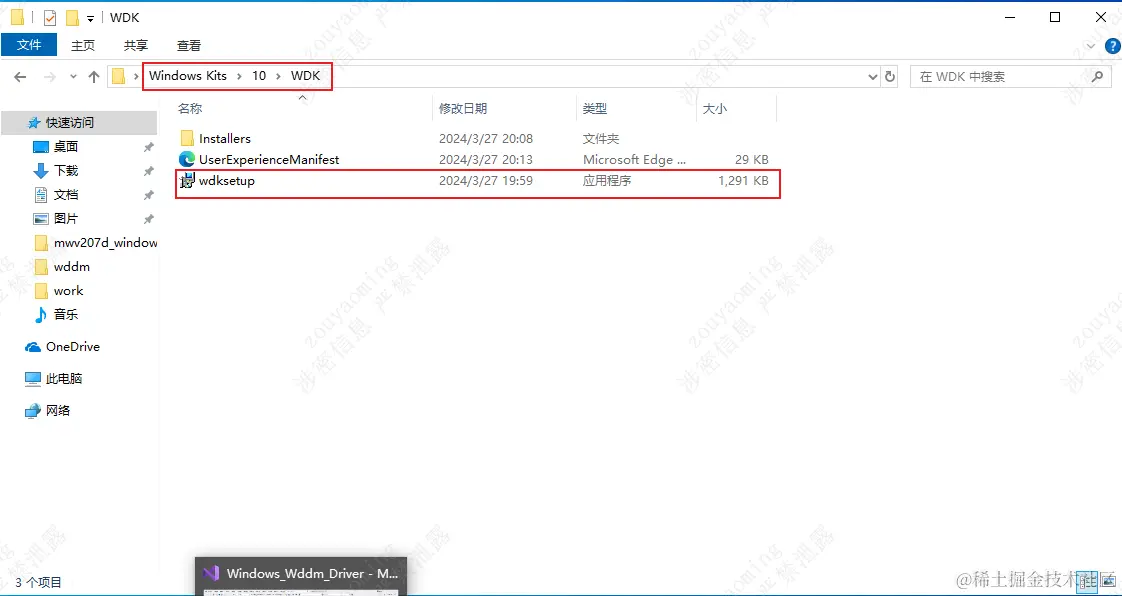1122x596 pixels.
Task: Open the wddm folder in quick access
Action: coord(69,267)
